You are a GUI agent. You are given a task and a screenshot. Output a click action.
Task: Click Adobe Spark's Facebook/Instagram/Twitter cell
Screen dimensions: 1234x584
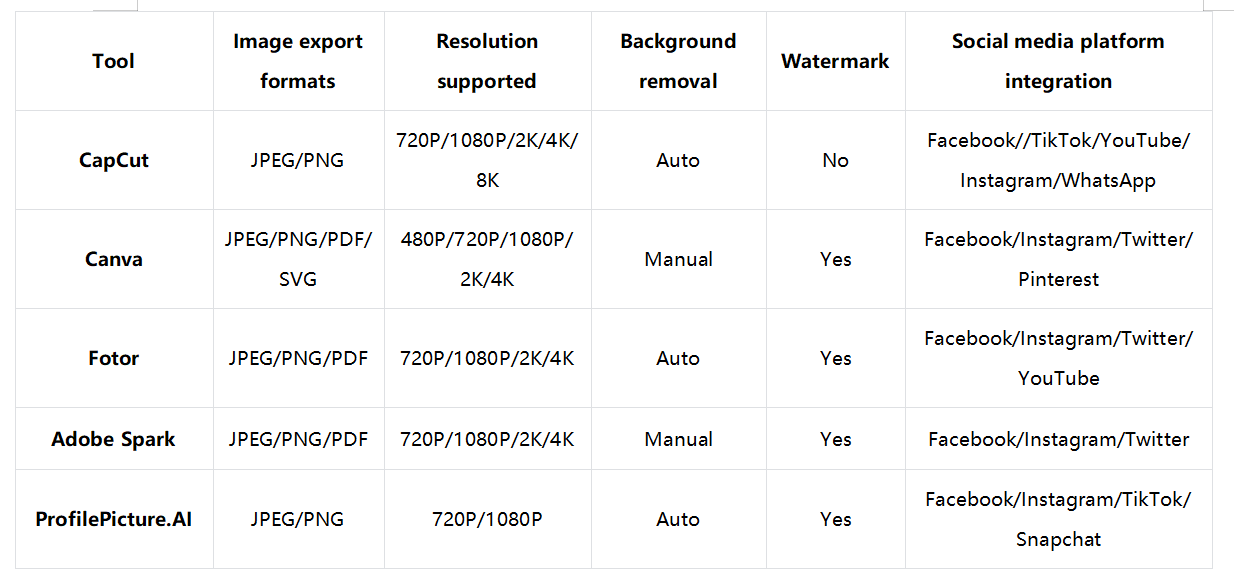(1058, 439)
